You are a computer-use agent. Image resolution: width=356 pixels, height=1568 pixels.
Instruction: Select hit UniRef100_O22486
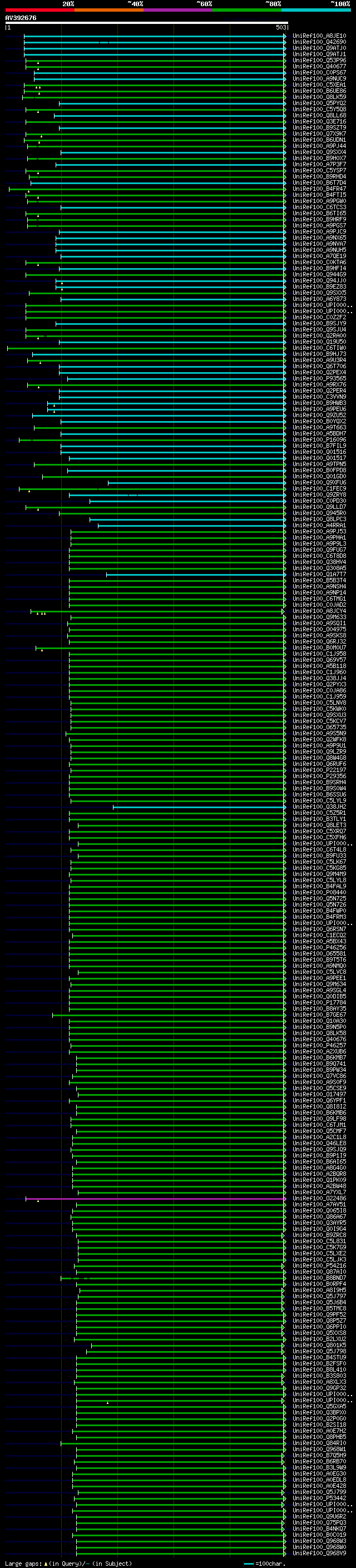click(x=319, y=1199)
